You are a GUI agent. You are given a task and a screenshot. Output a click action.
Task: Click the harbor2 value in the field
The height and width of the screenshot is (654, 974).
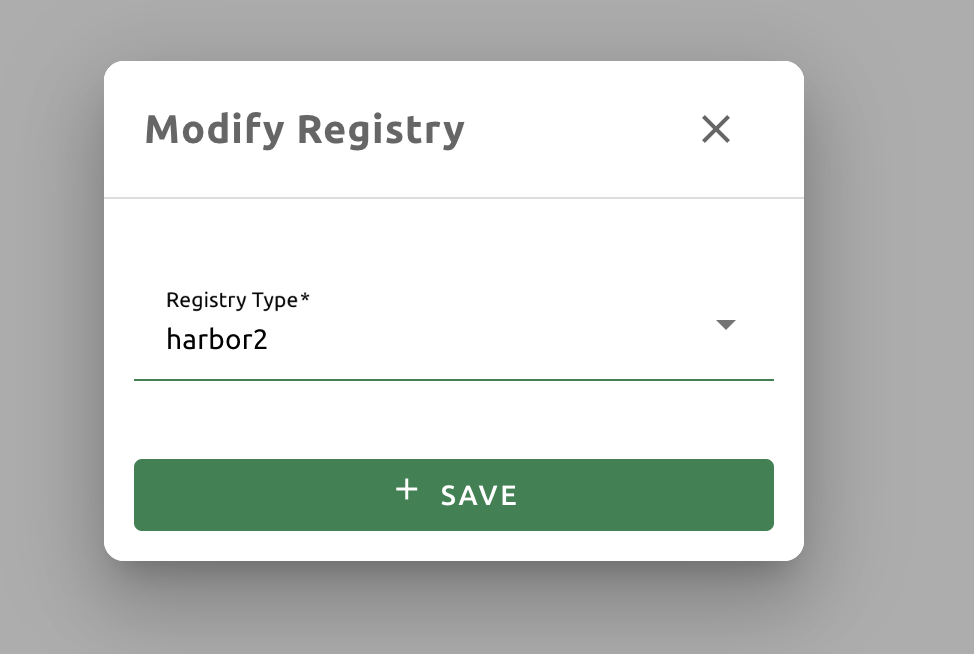217,339
